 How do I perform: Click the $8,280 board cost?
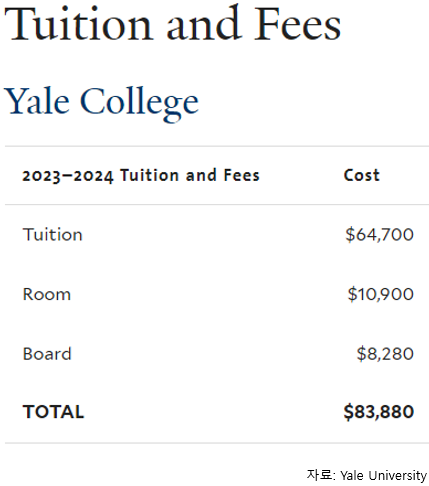tap(385, 354)
